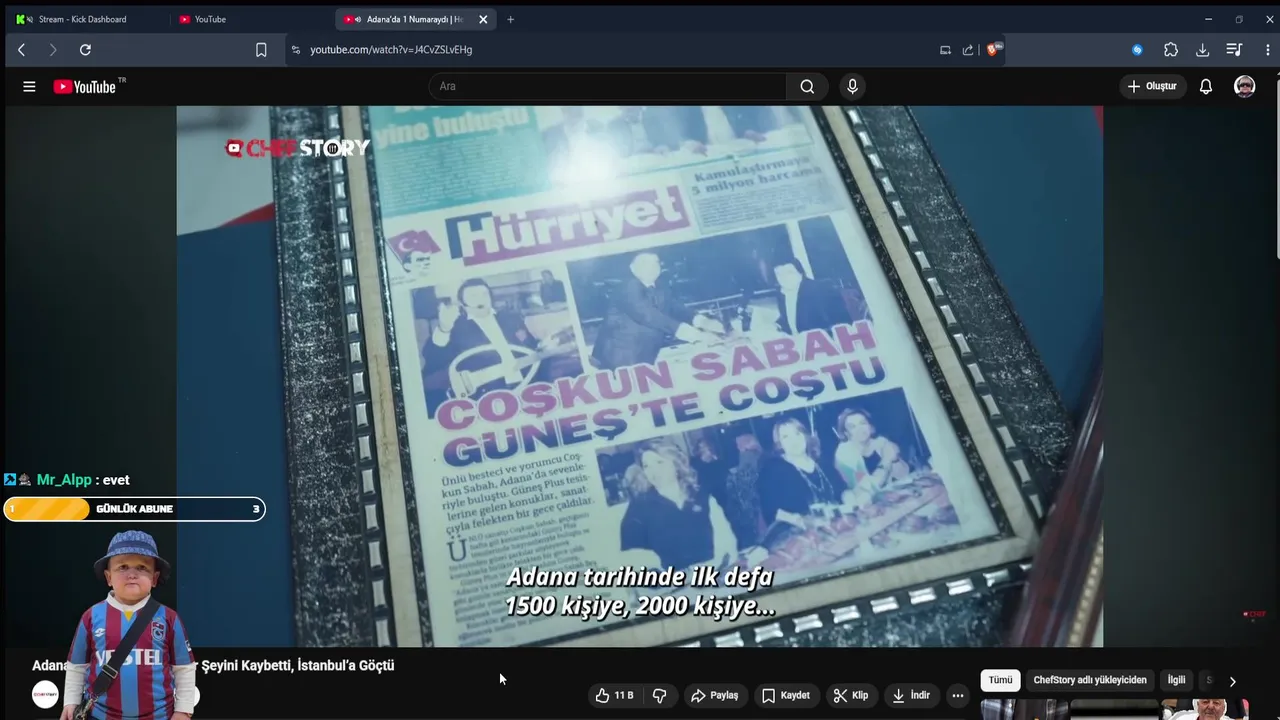Select the Tümü filter chip
Viewport: 1280px width, 720px height.
click(1000, 680)
